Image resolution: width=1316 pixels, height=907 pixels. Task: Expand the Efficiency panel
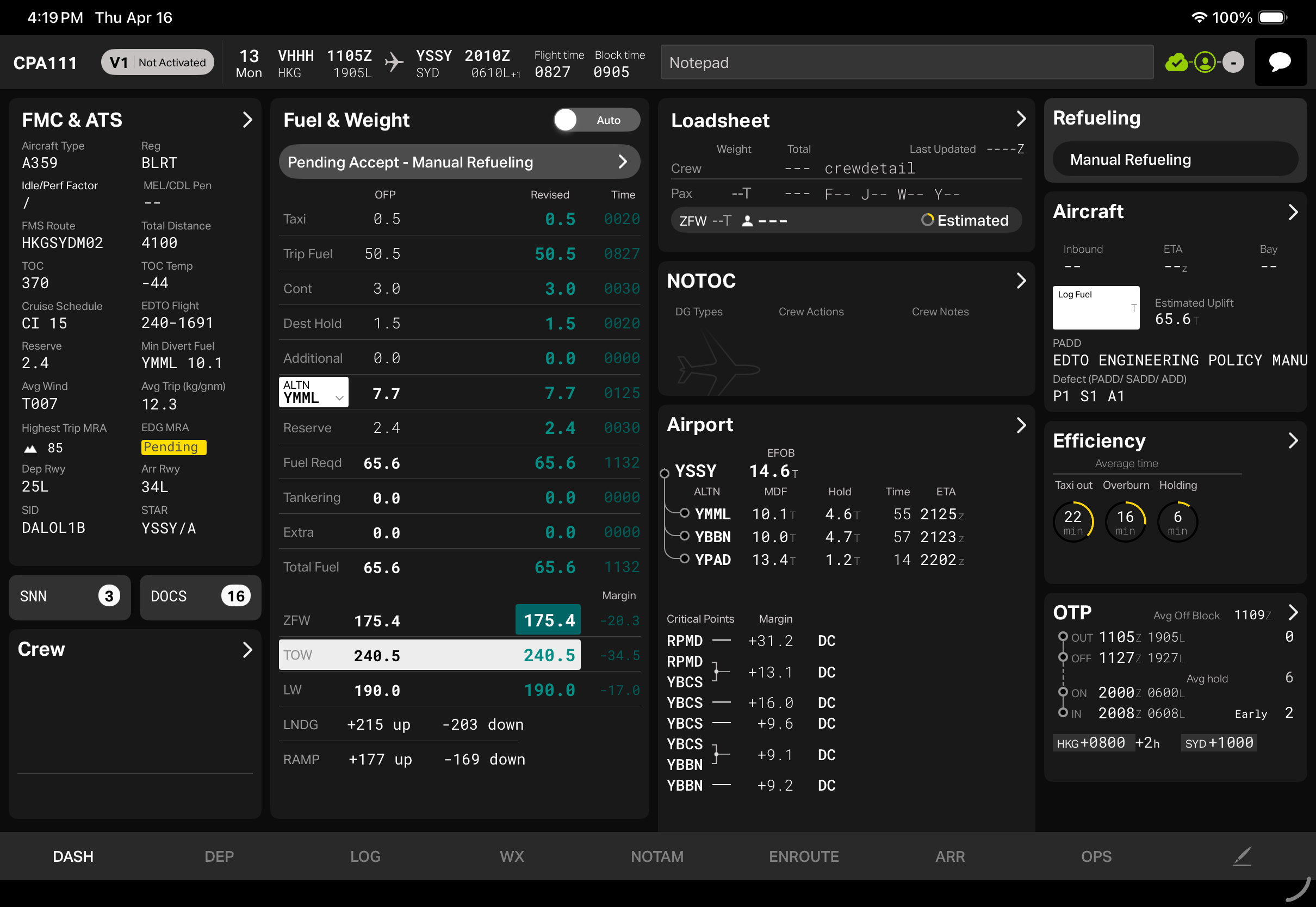click(x=1293, y=440)
